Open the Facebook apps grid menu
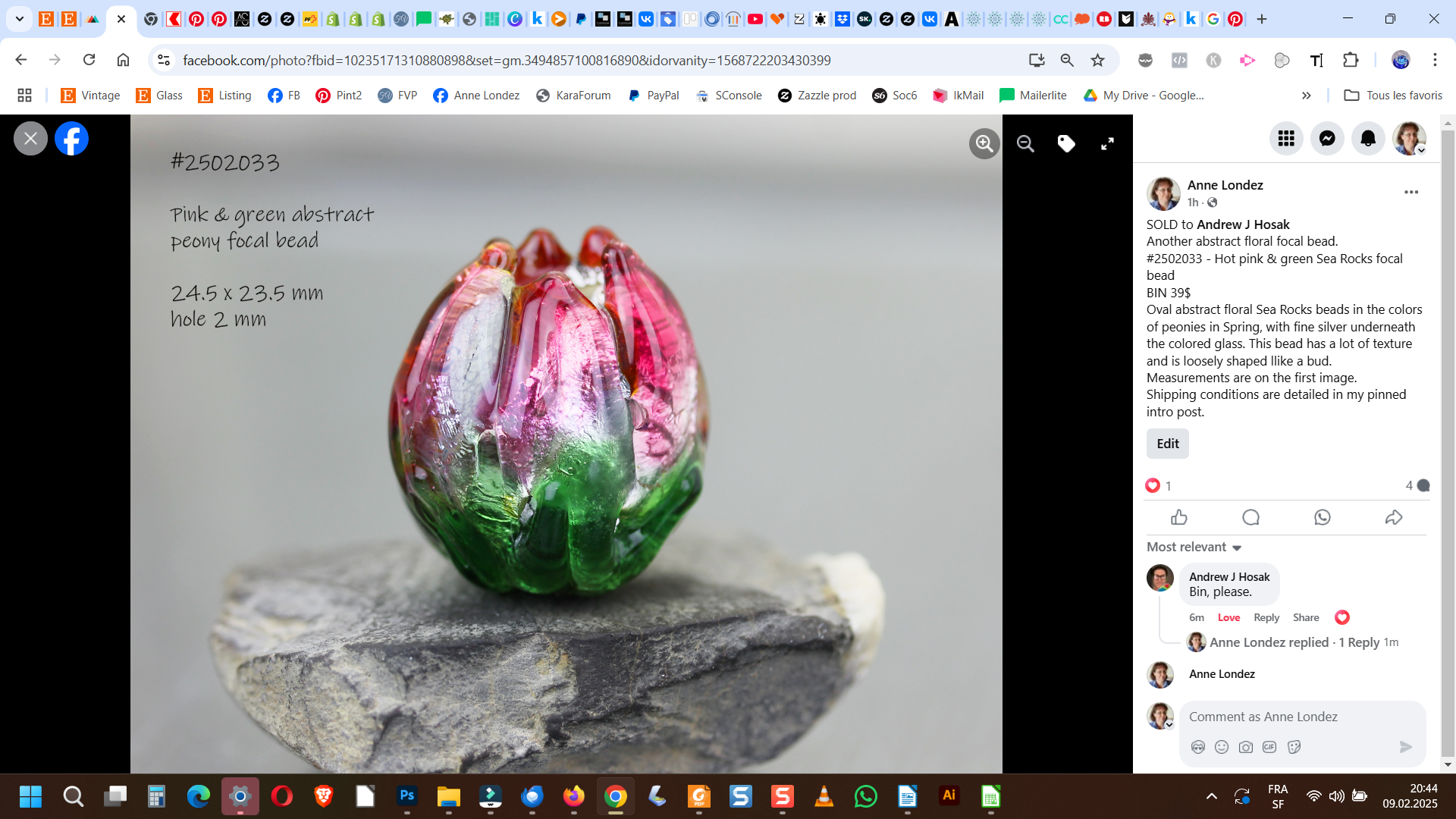Screen dimensions: 1456x819 [1286, 138]
